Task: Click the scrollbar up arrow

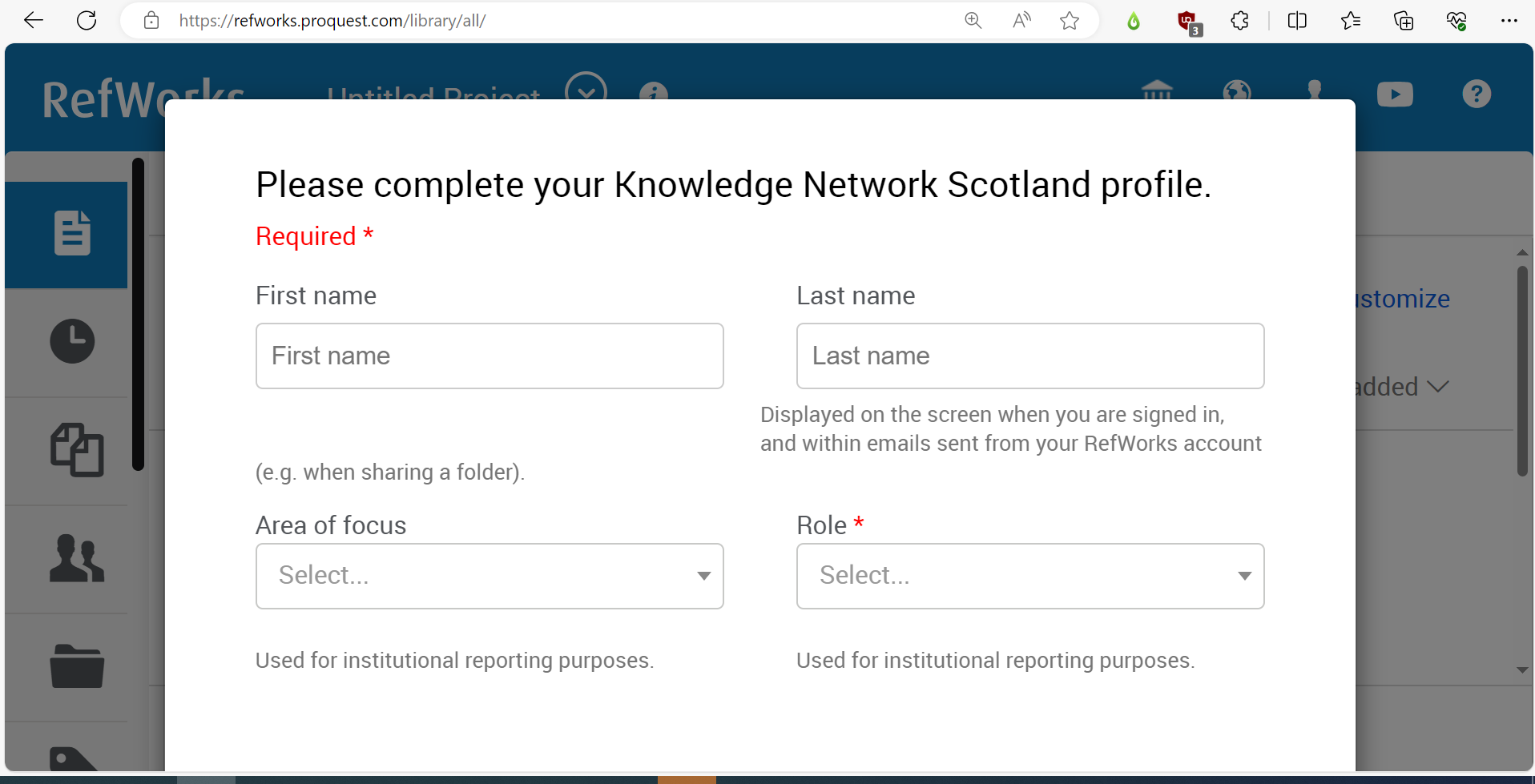Action: (1522, 253)
